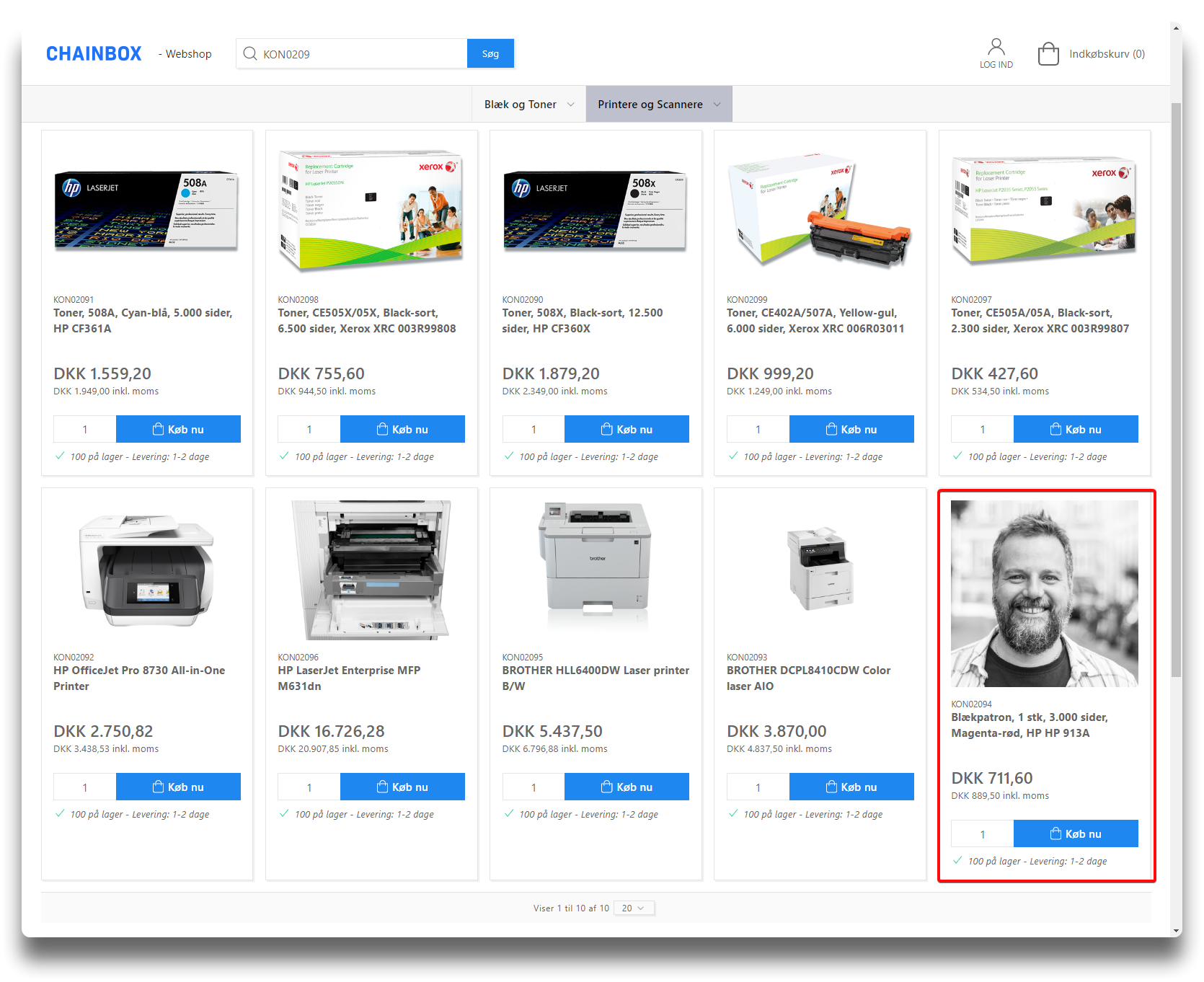Click the vertical page scrollbar
The width and height of the screenshot is (1204, 982).
(1176, 389)
